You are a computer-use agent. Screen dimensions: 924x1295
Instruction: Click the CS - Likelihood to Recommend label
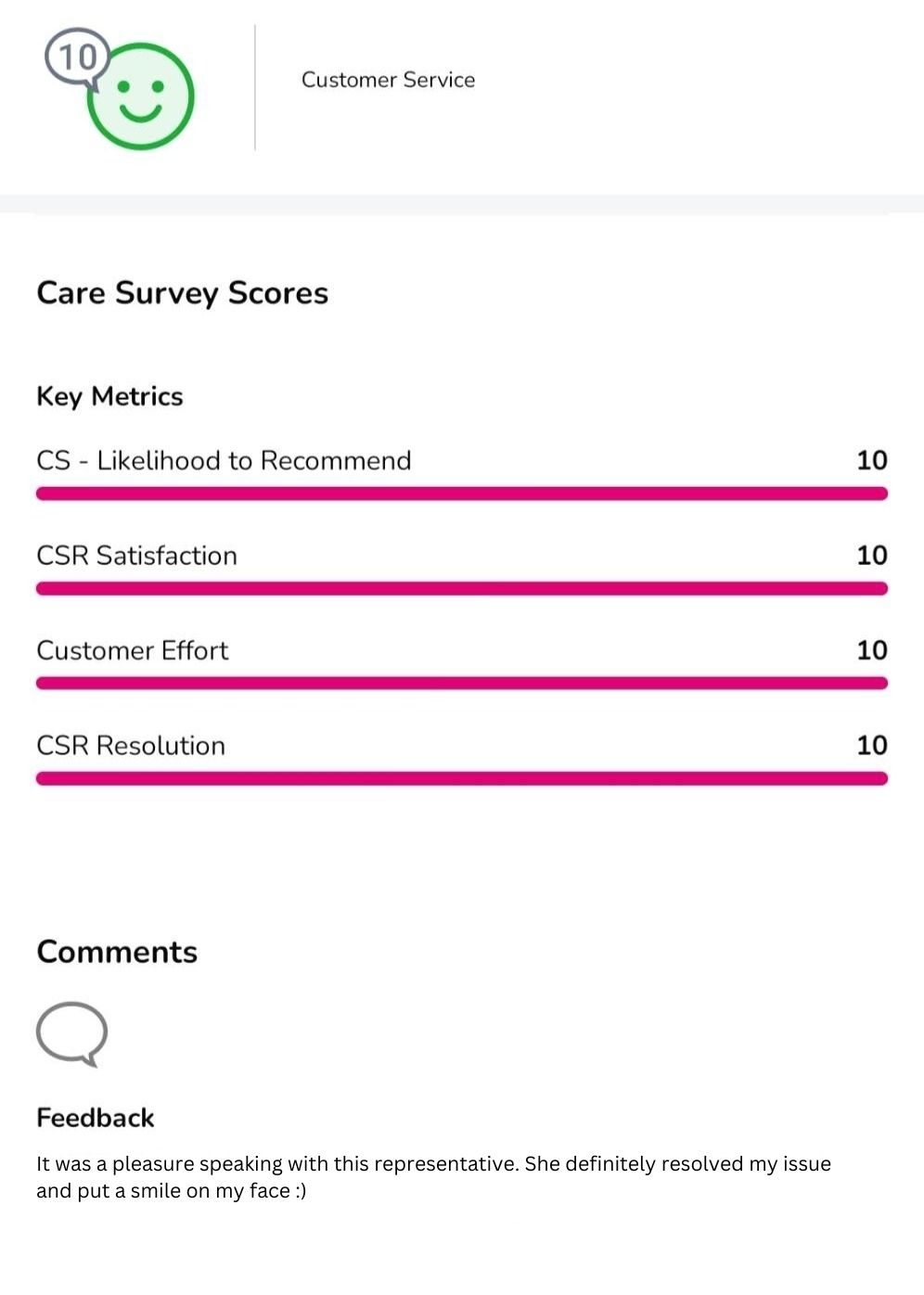[224, 461]
